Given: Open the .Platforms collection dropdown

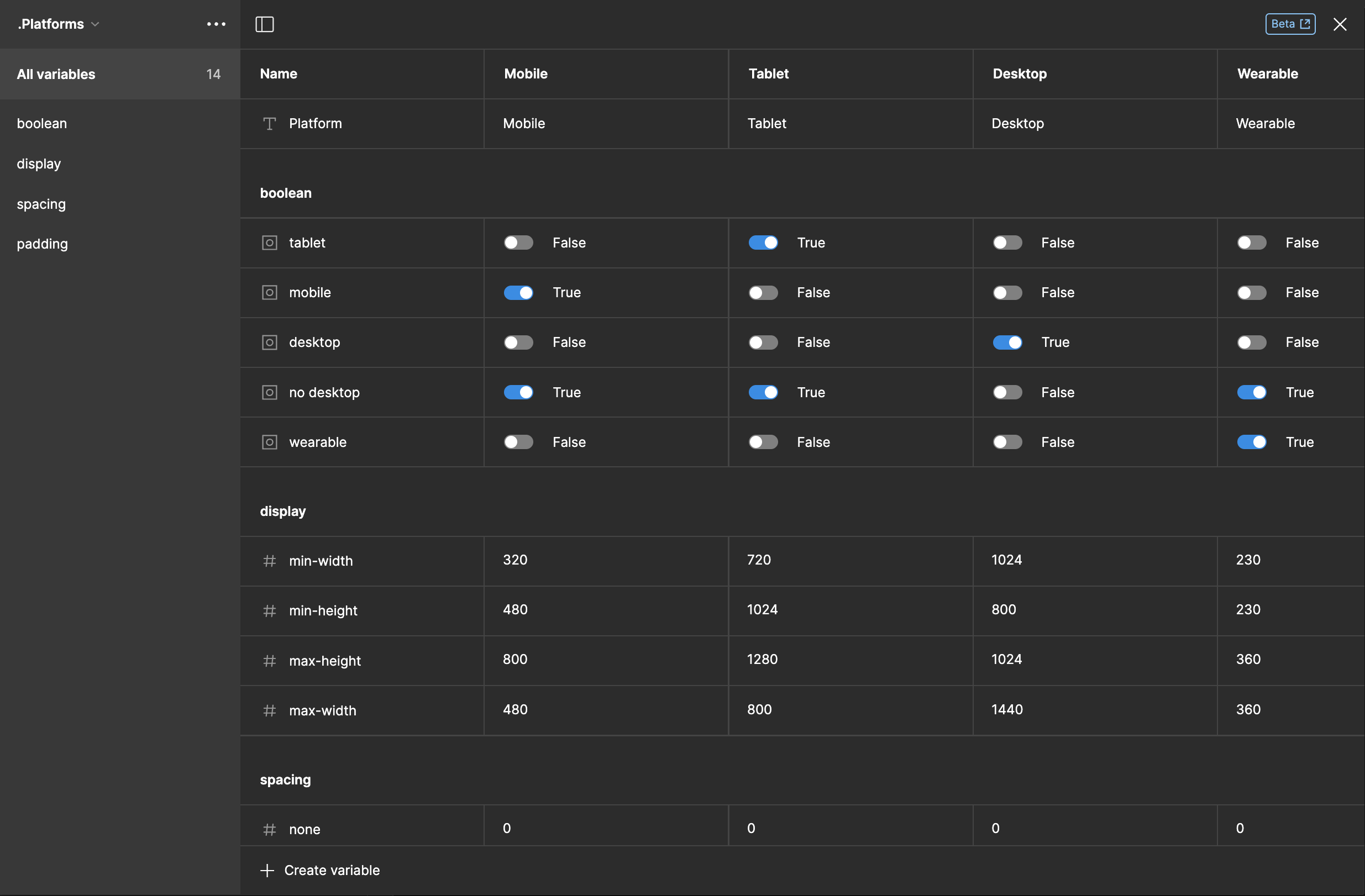Looking at the screenshot, I should [x=59, y=24].
